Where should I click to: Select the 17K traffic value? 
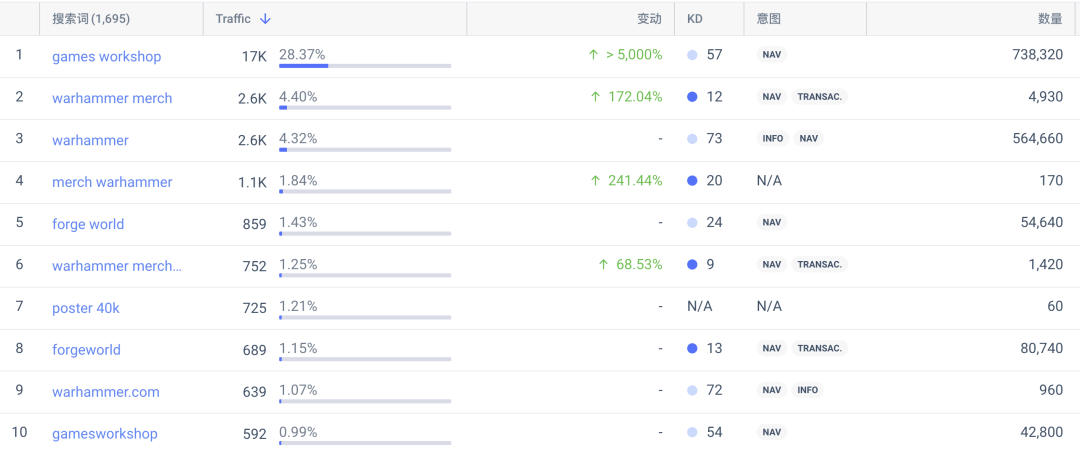[254, 57]
